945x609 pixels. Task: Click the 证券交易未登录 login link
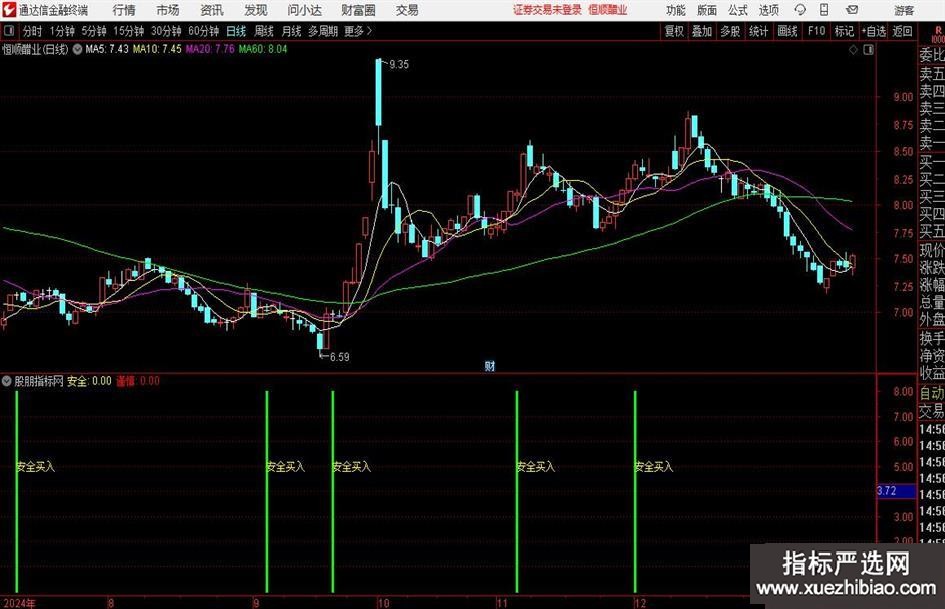546,10
